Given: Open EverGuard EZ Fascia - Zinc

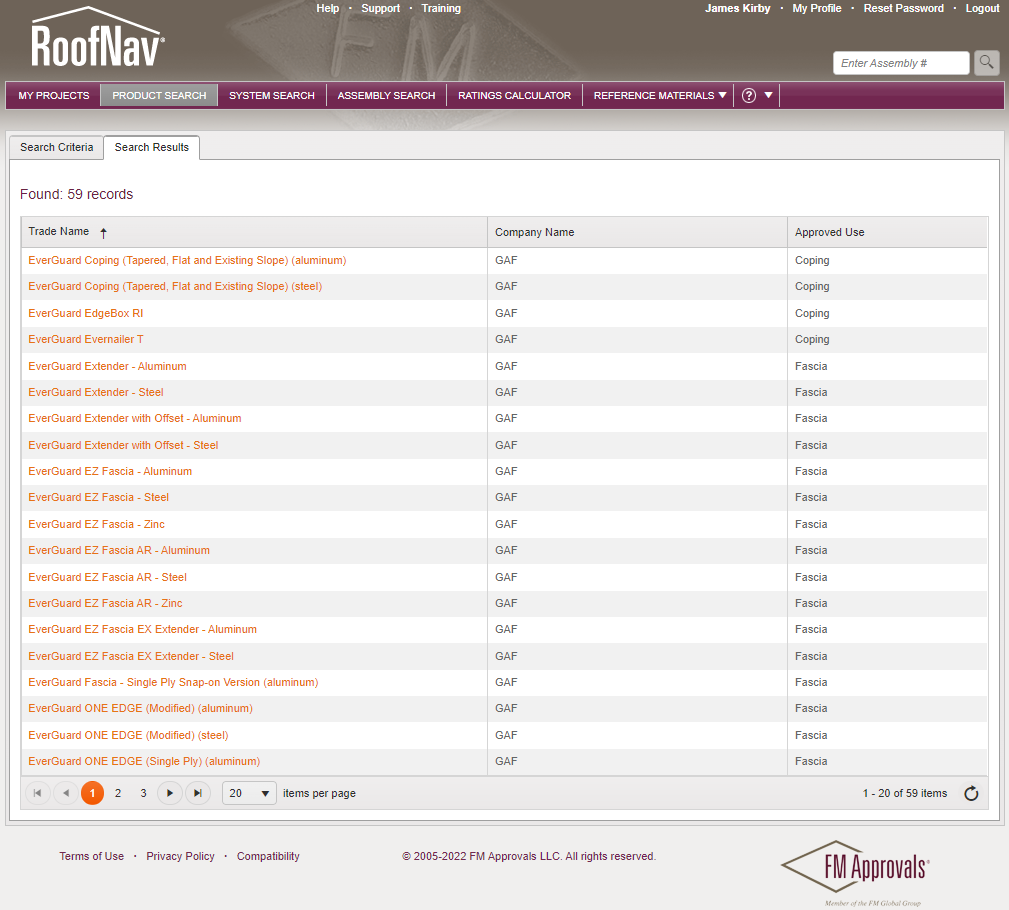Looking at the screenshot, I should pyautogui.click(x=97, y=525).
